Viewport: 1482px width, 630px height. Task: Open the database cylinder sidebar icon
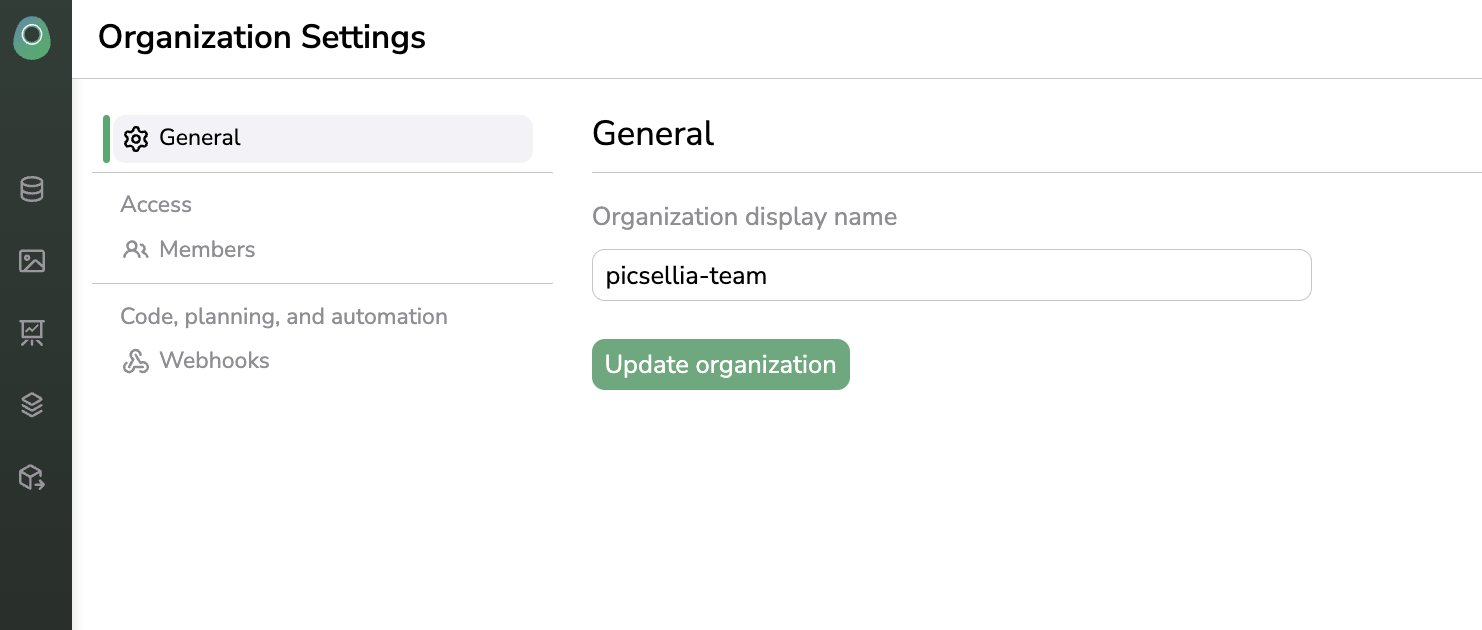click(32, 189)
